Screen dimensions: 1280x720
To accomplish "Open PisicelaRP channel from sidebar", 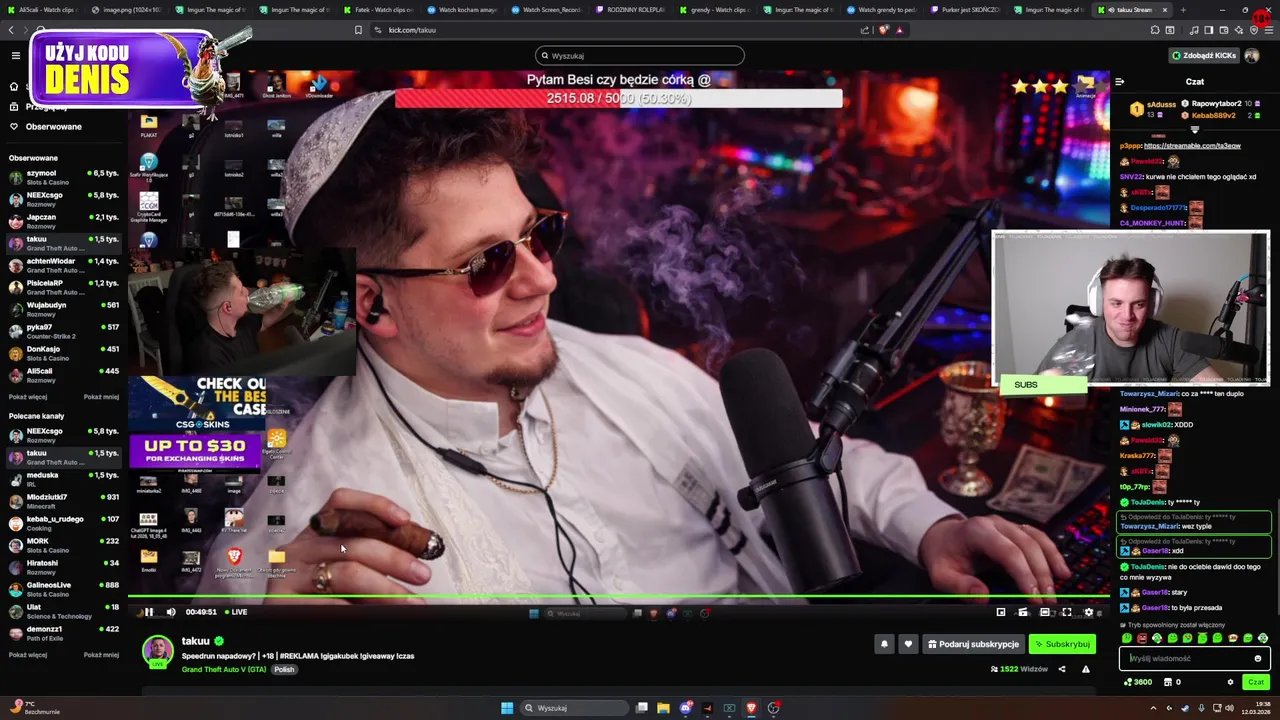I will click(64, 287).
